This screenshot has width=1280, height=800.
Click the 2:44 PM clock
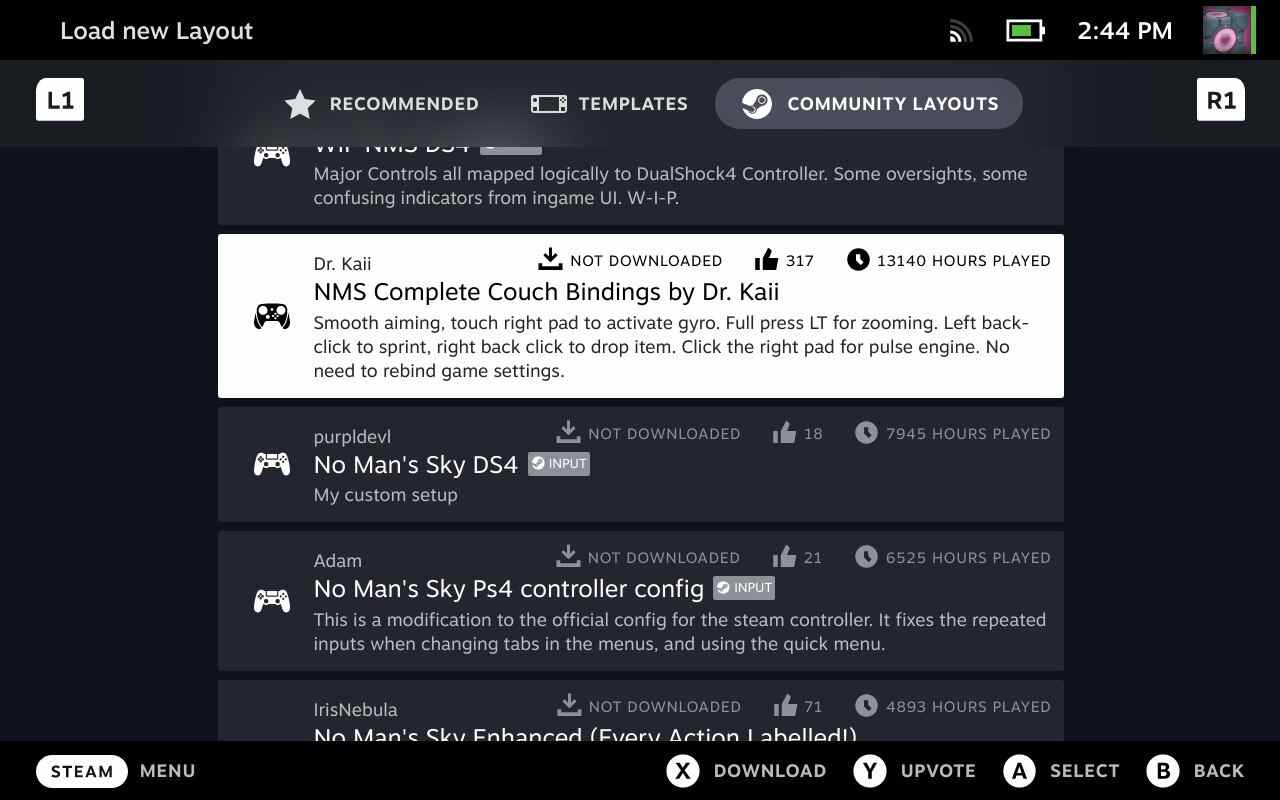click(x=1125, y=31)
